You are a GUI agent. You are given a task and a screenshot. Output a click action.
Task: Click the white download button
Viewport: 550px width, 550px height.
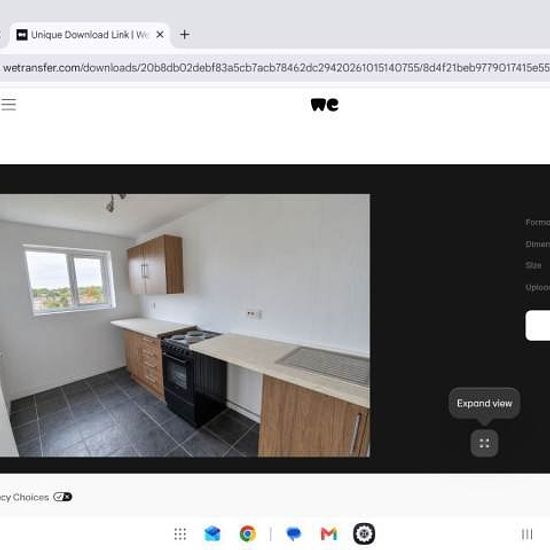538,325
